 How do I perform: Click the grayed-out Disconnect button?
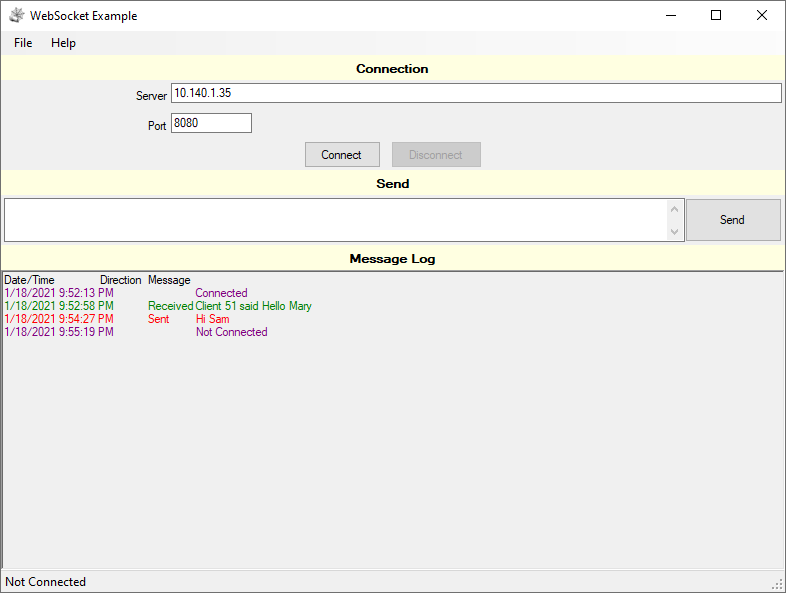(436, 154)
